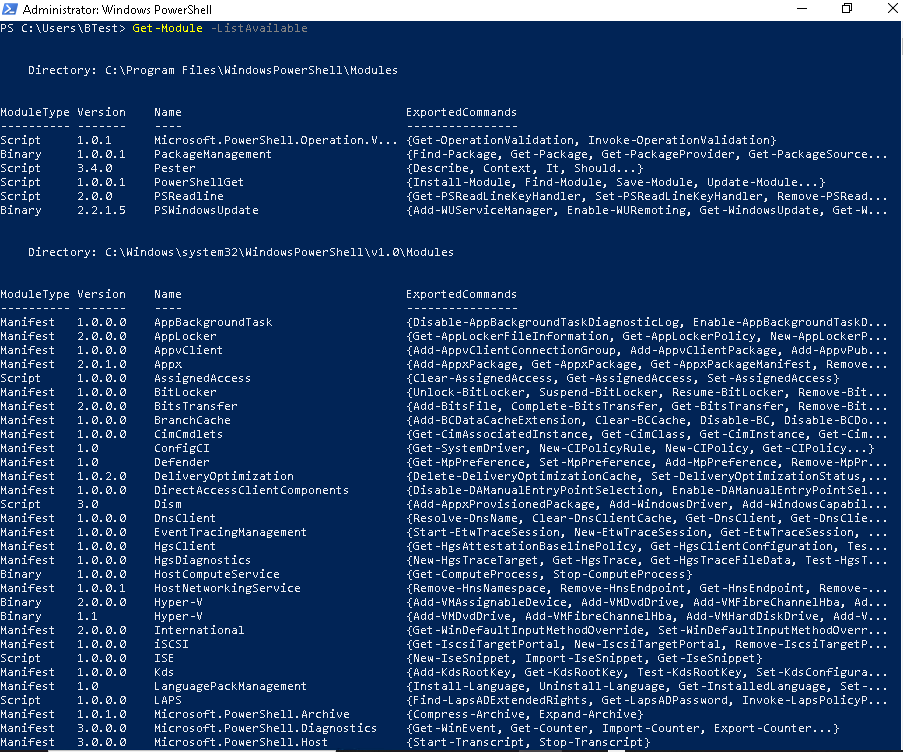Click the DeliveryOptimization module name
This screenshot has width=903, height=752.
pos(223,476)
